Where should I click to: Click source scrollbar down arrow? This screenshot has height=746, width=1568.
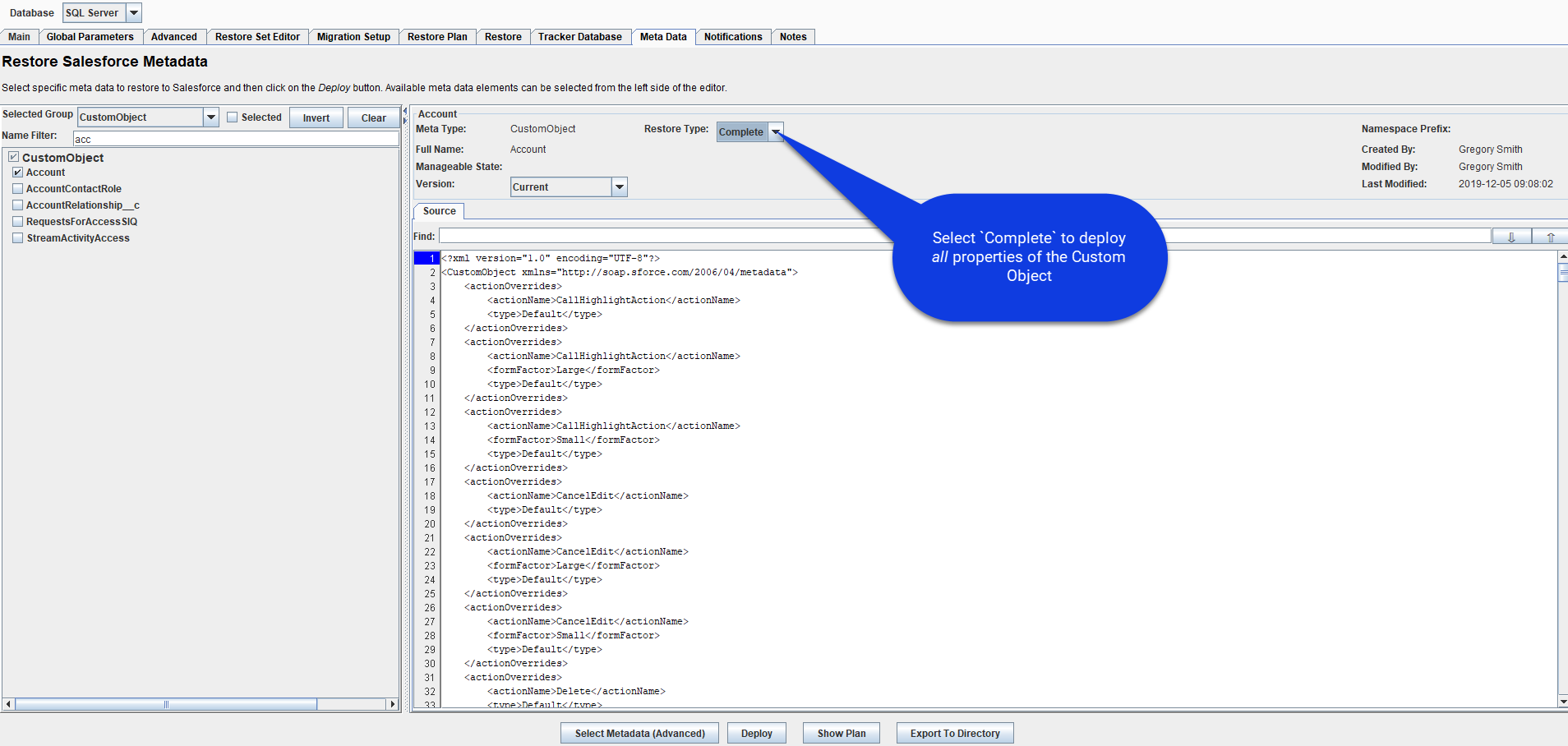point(1562,702)
